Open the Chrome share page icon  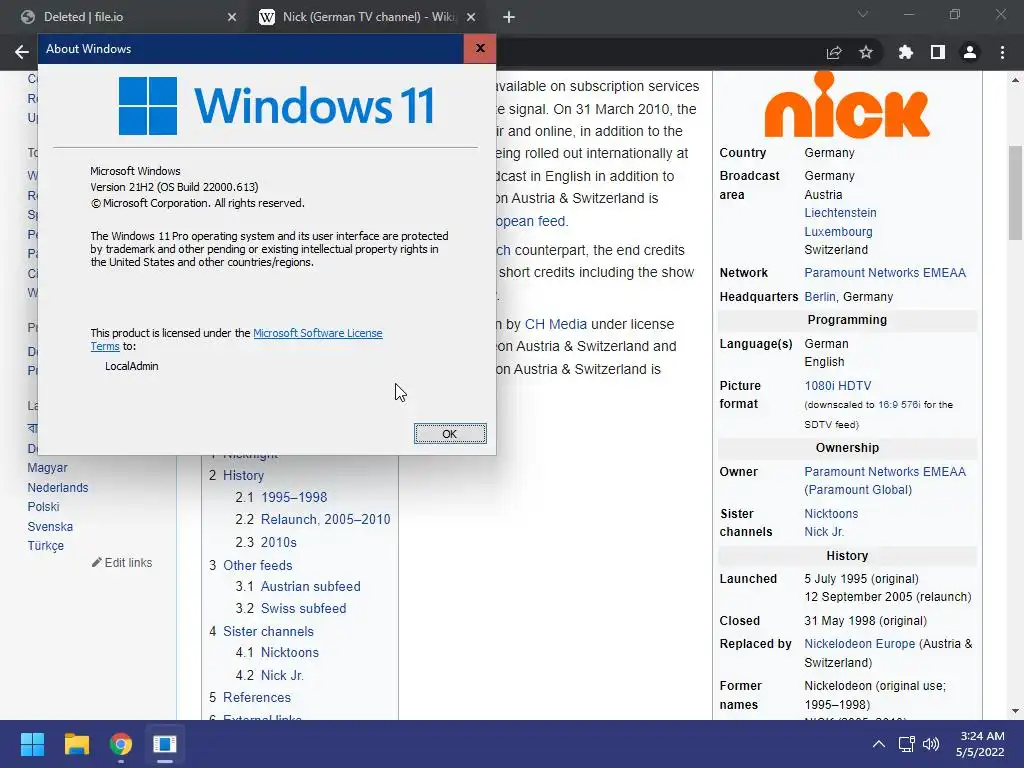coord(834,53)
